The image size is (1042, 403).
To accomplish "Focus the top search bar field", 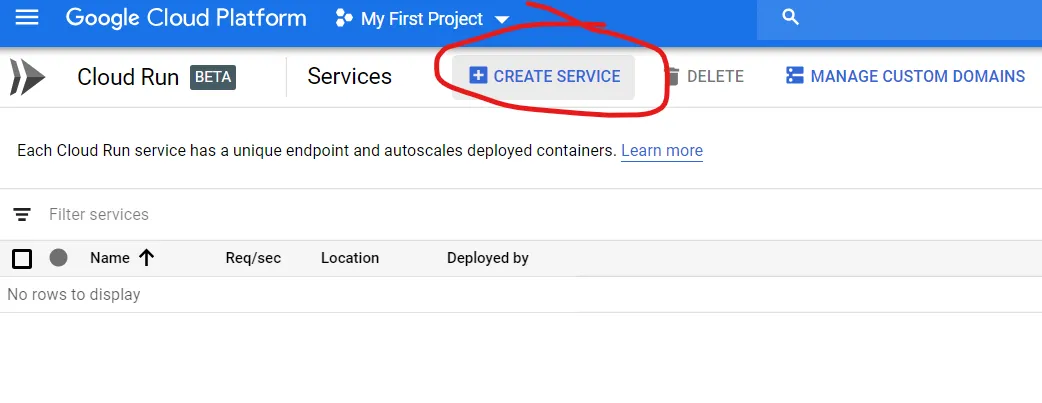I will click(899, 19).
